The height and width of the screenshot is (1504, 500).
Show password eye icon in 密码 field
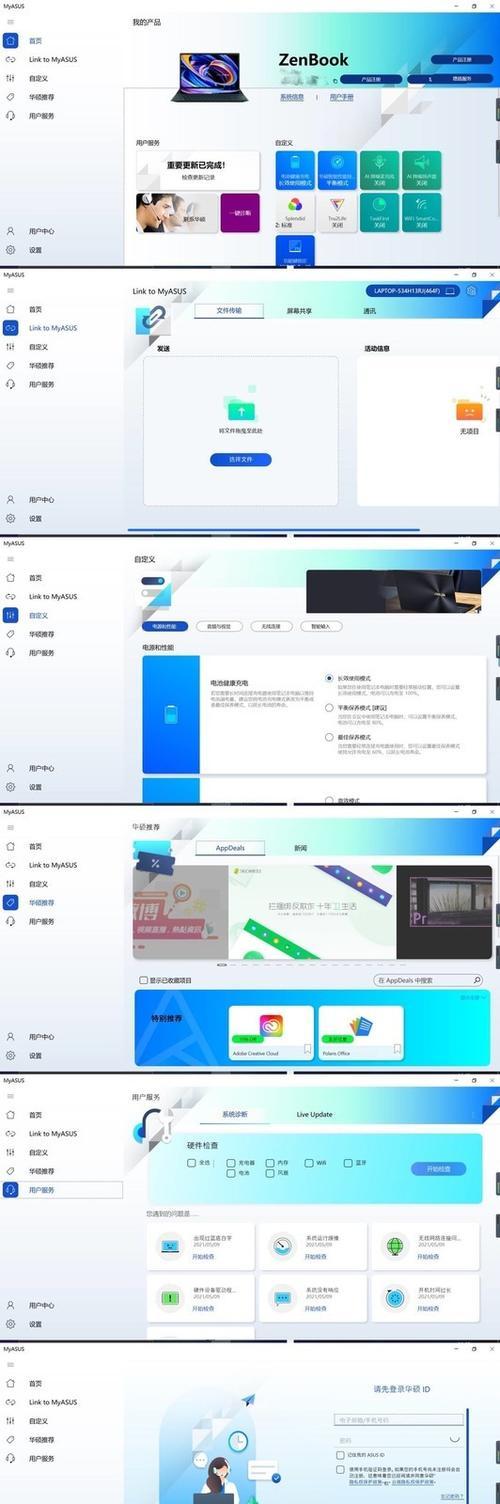click(456, 1440)
